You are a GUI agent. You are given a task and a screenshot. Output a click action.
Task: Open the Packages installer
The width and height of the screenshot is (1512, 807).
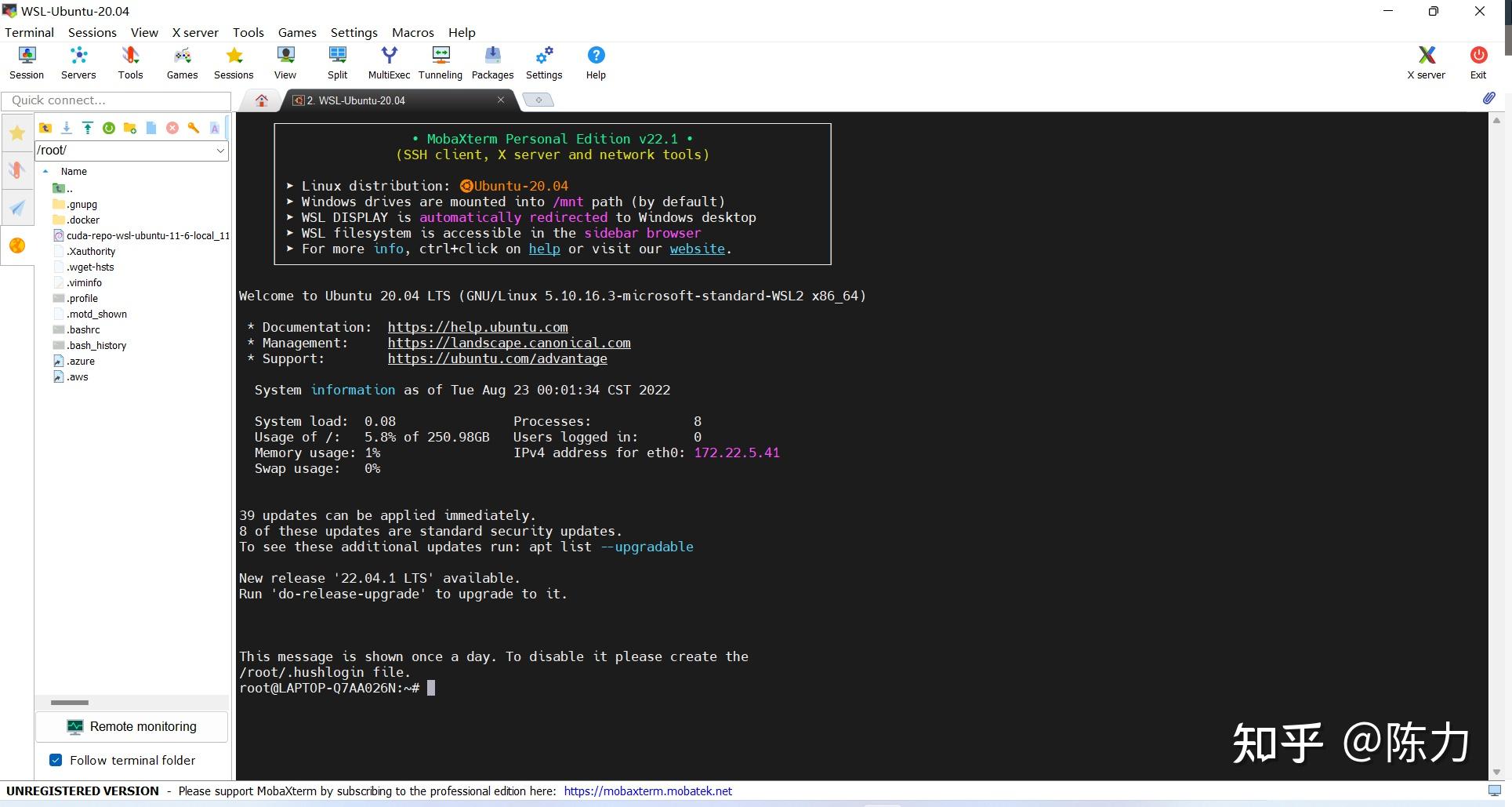[x=492, y=62]
